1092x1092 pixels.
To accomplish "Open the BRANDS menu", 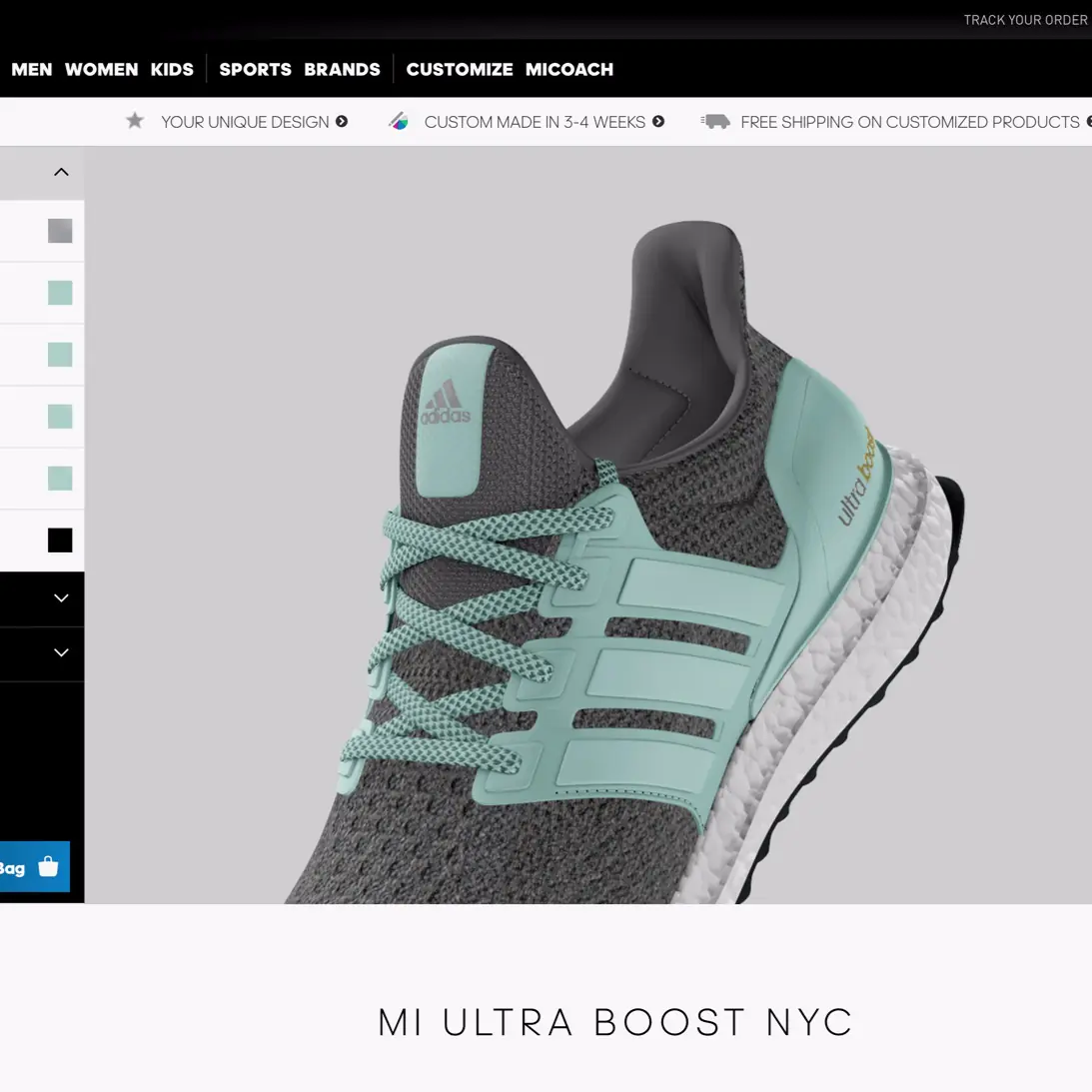I will tap(342, 70).
